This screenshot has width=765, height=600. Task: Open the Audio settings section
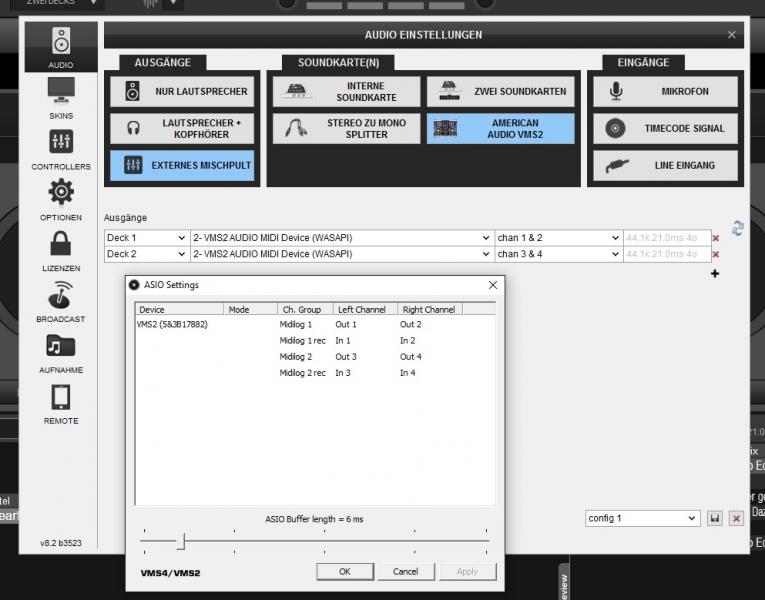pyautogui.click(x=61, y=47)
